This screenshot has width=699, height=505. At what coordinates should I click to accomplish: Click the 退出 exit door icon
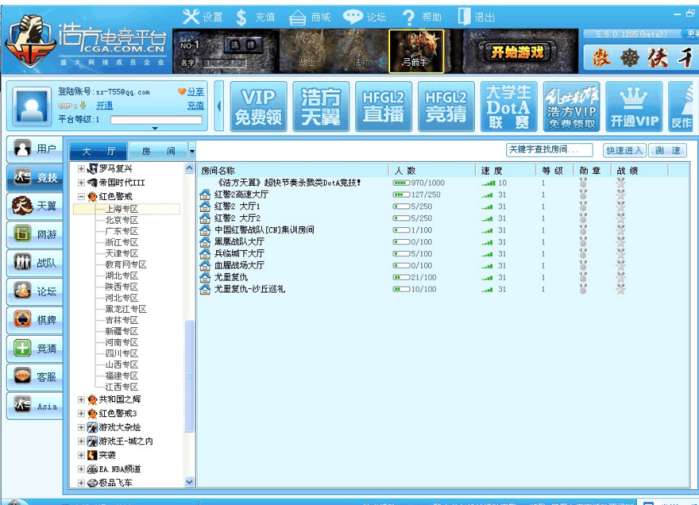click(x=476, y=17)
